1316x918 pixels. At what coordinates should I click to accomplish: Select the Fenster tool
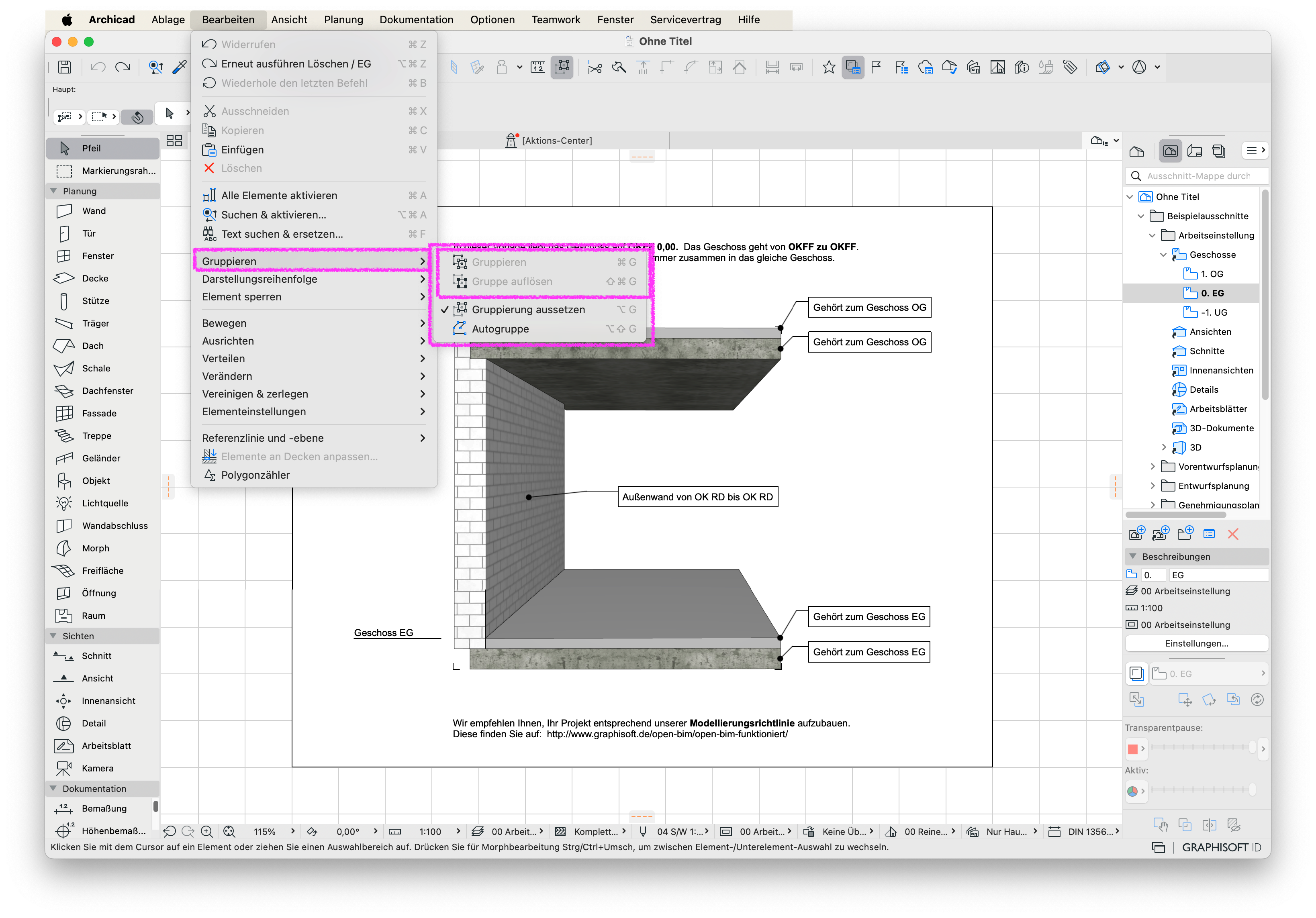[102, 255]
